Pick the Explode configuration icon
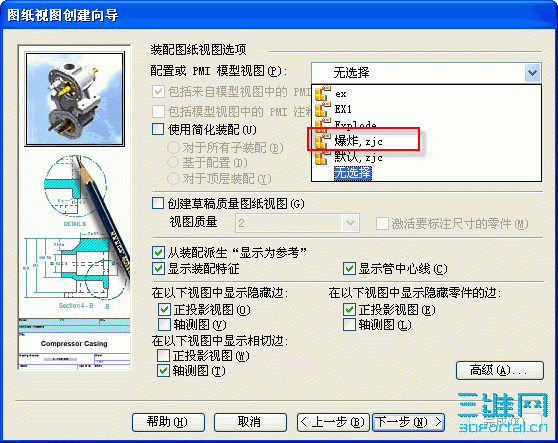Viewport: 558px width, 443px height. (x=322, y=124)
